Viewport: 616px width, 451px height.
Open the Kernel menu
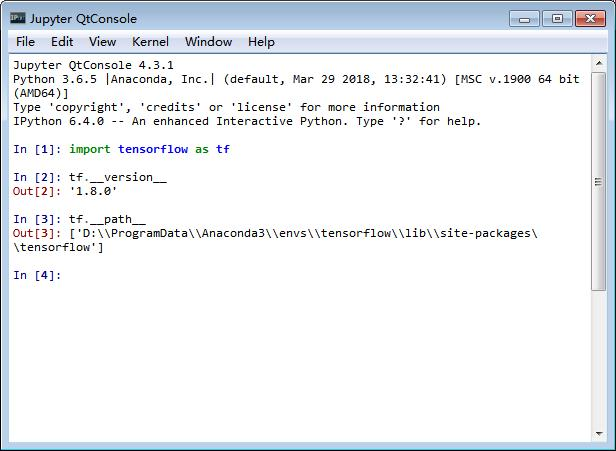pos(150,42)
